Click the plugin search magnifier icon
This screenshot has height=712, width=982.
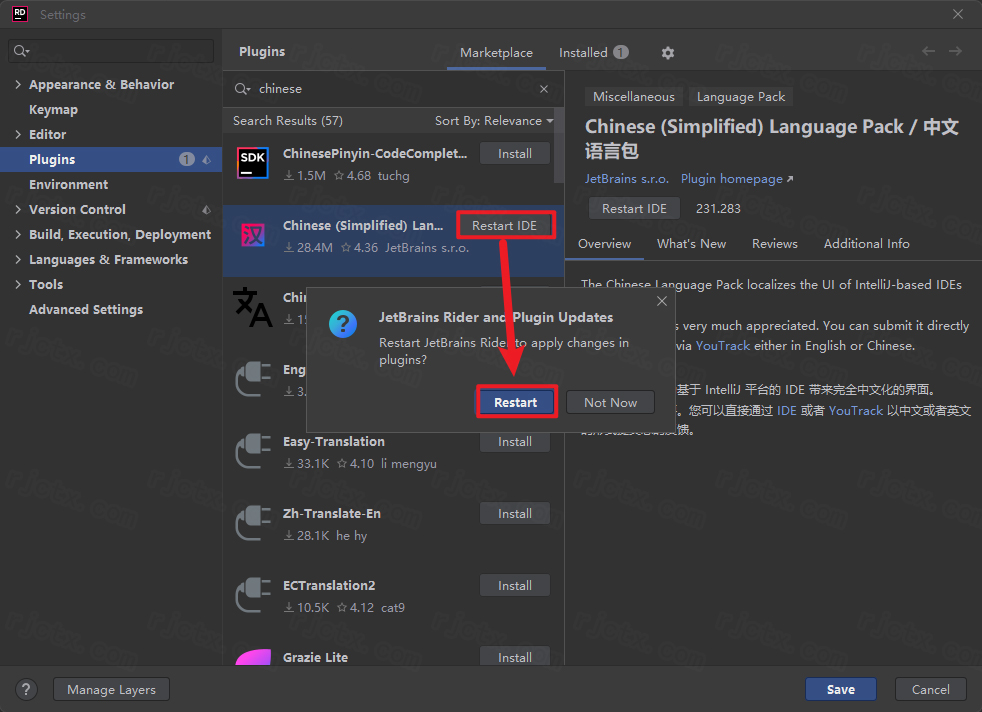tap(242, 89)
